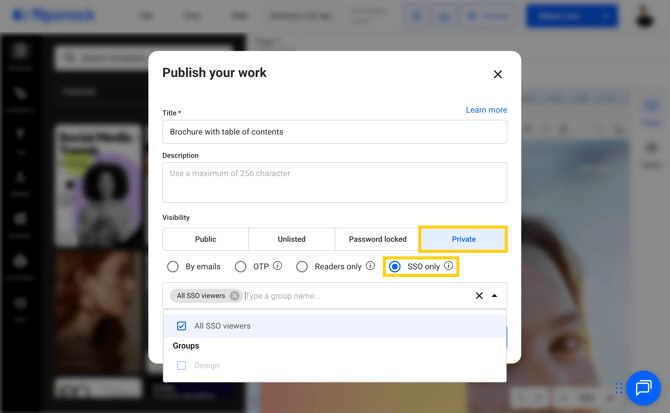The image size is (670, 413).
Task: Click info icon next to SSO only
Action: pos(449,266)
